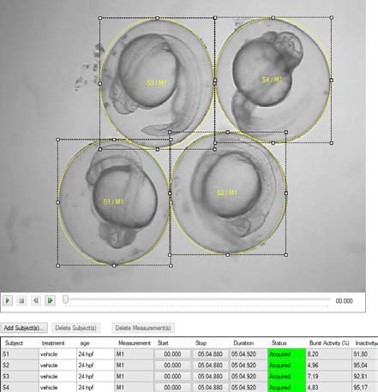378x392 pixels.
Task: Select the S3 subject row in table
Action: point(189,376)
